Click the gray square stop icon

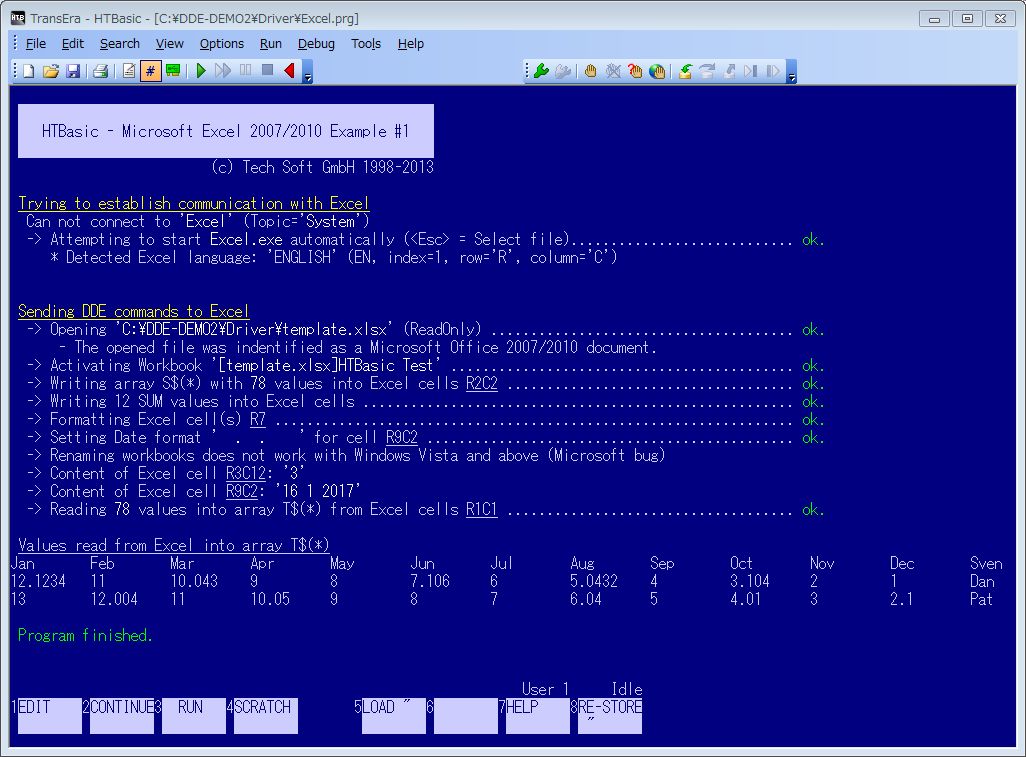(267, 70)
